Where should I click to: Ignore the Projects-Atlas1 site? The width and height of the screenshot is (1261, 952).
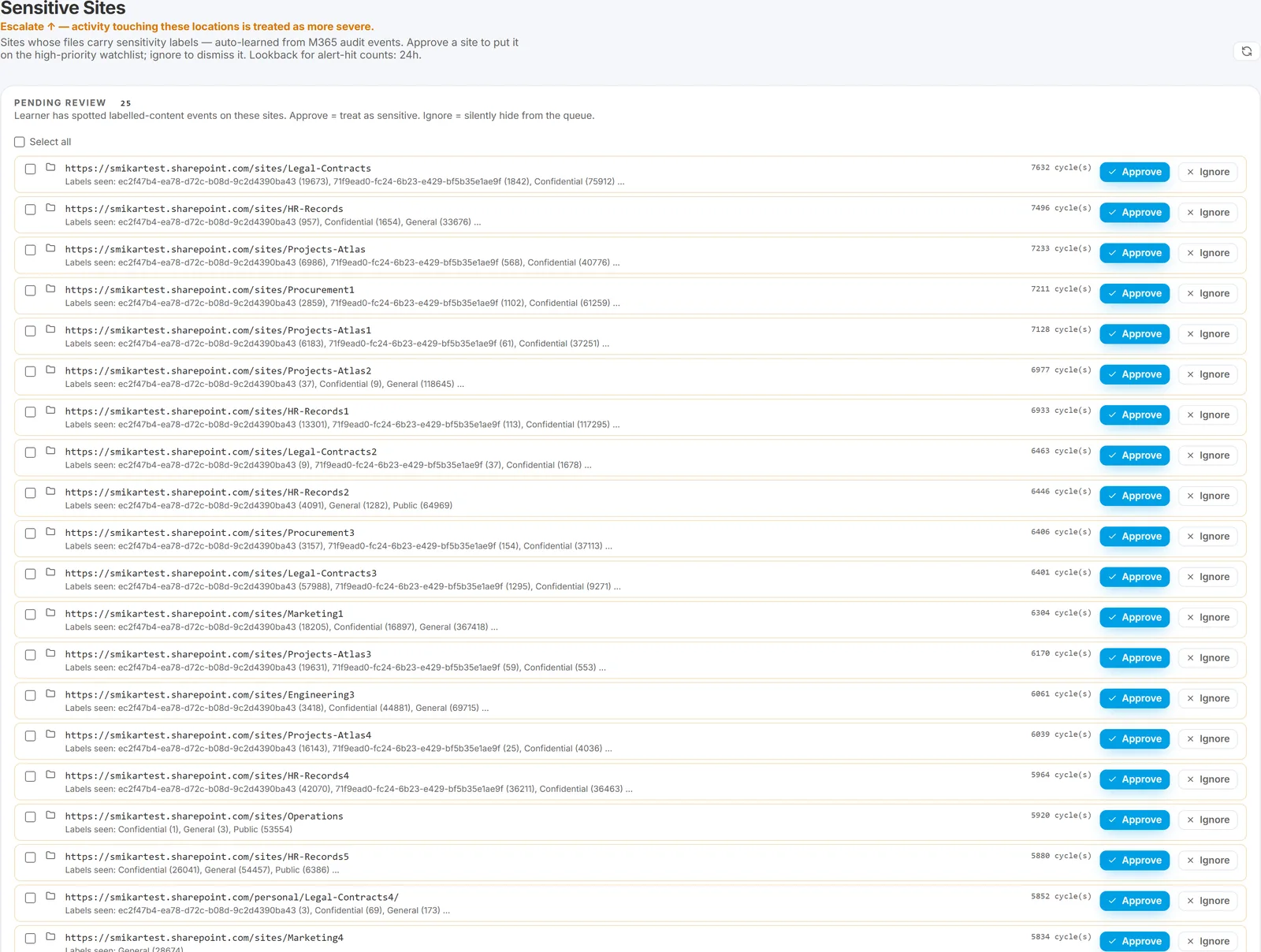[1207, 334]
